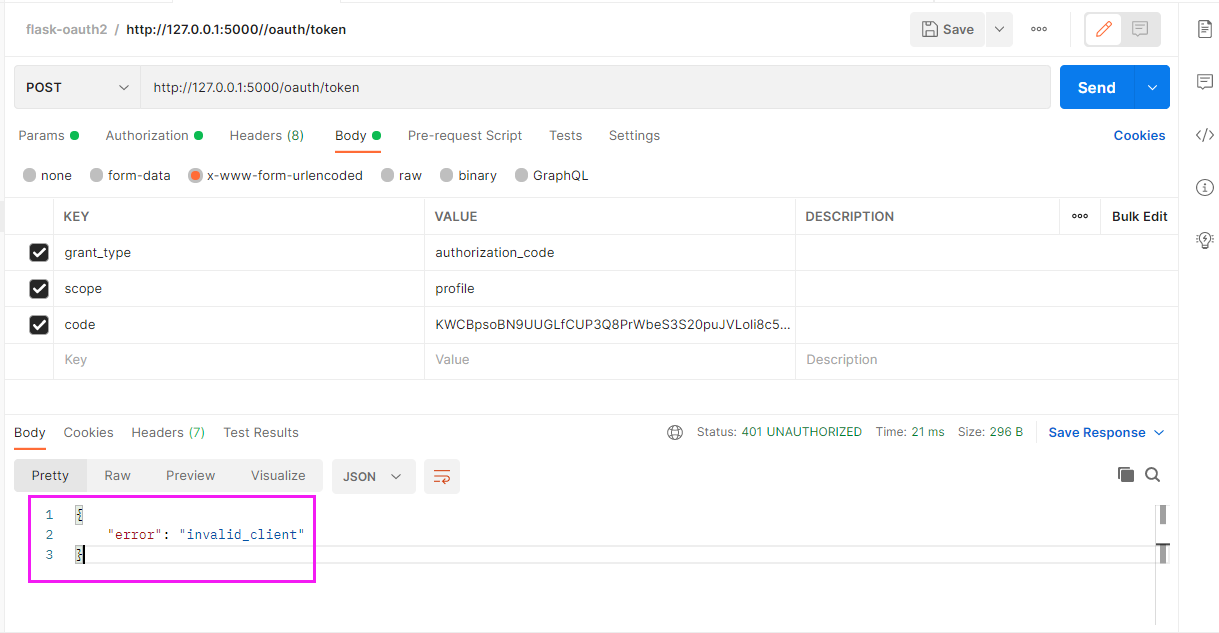Screen dimensions: 1219x633
Task: Search the response with magnifier icon
Action: pyautogui.click(x=1153, y=475)
